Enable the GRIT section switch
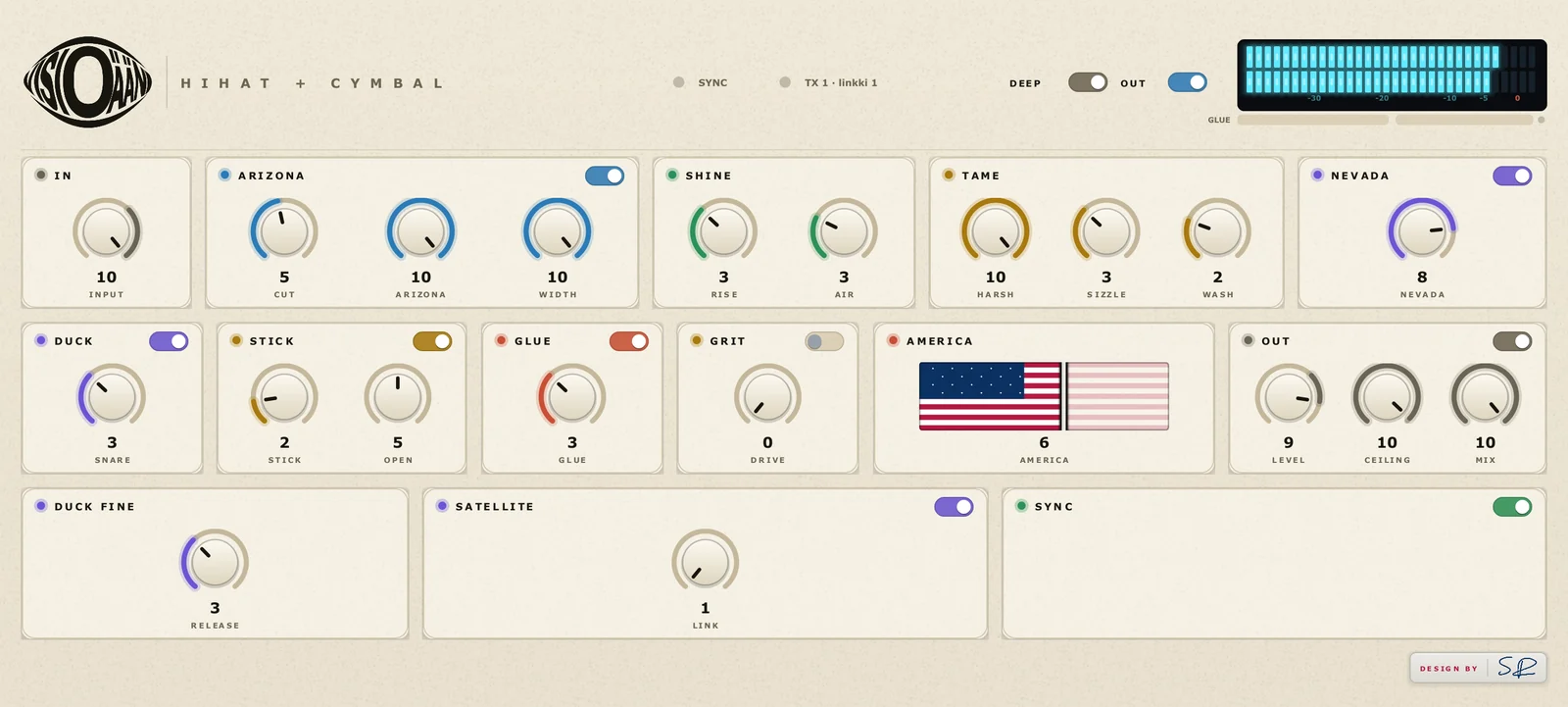The height and width of the screenshot is (707, 1568). point(824,341)
